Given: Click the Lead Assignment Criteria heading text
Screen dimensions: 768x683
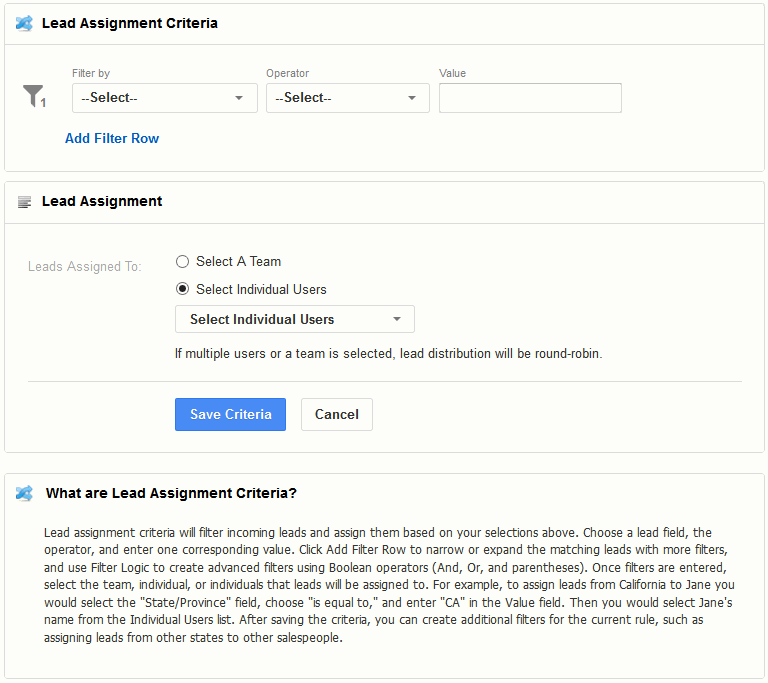Looking at the screenshot, I should [130, 24].
